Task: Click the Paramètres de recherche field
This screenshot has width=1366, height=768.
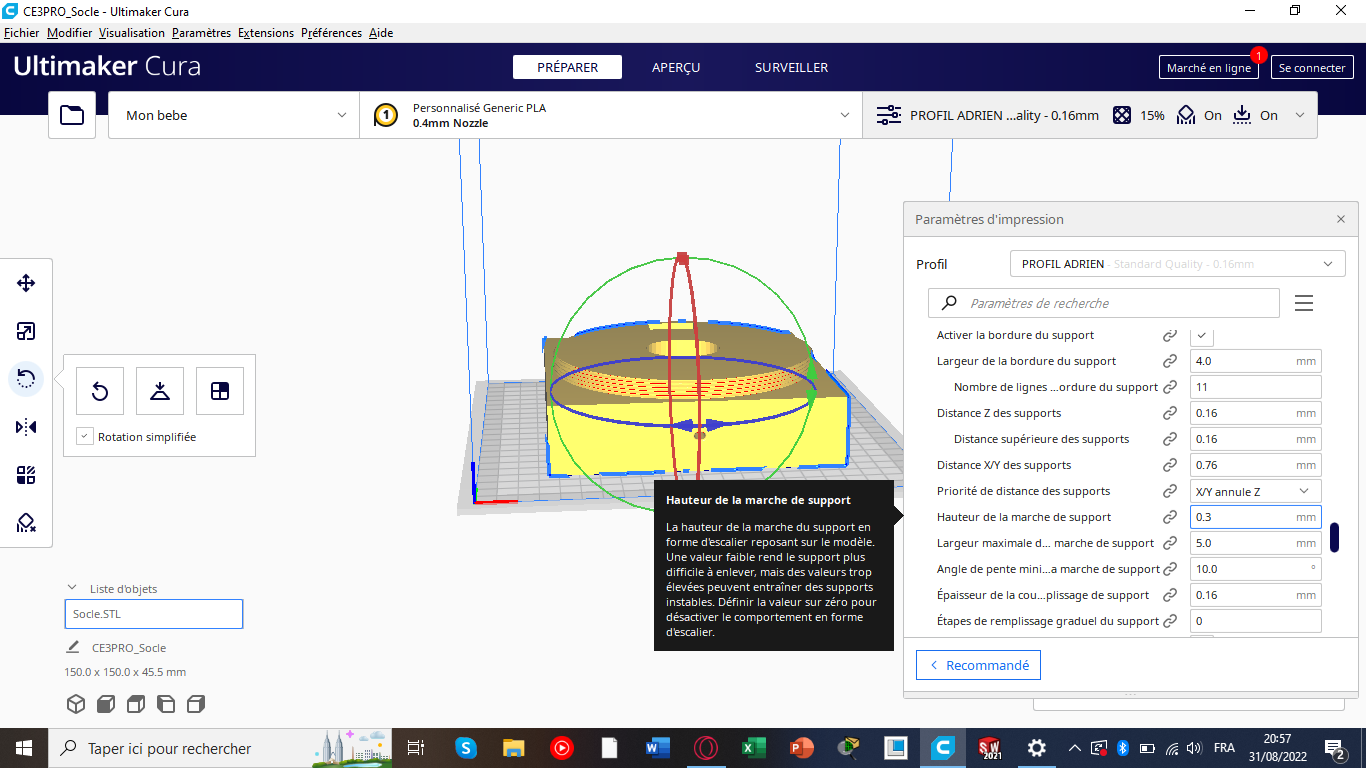Action: pos(1104,303)
